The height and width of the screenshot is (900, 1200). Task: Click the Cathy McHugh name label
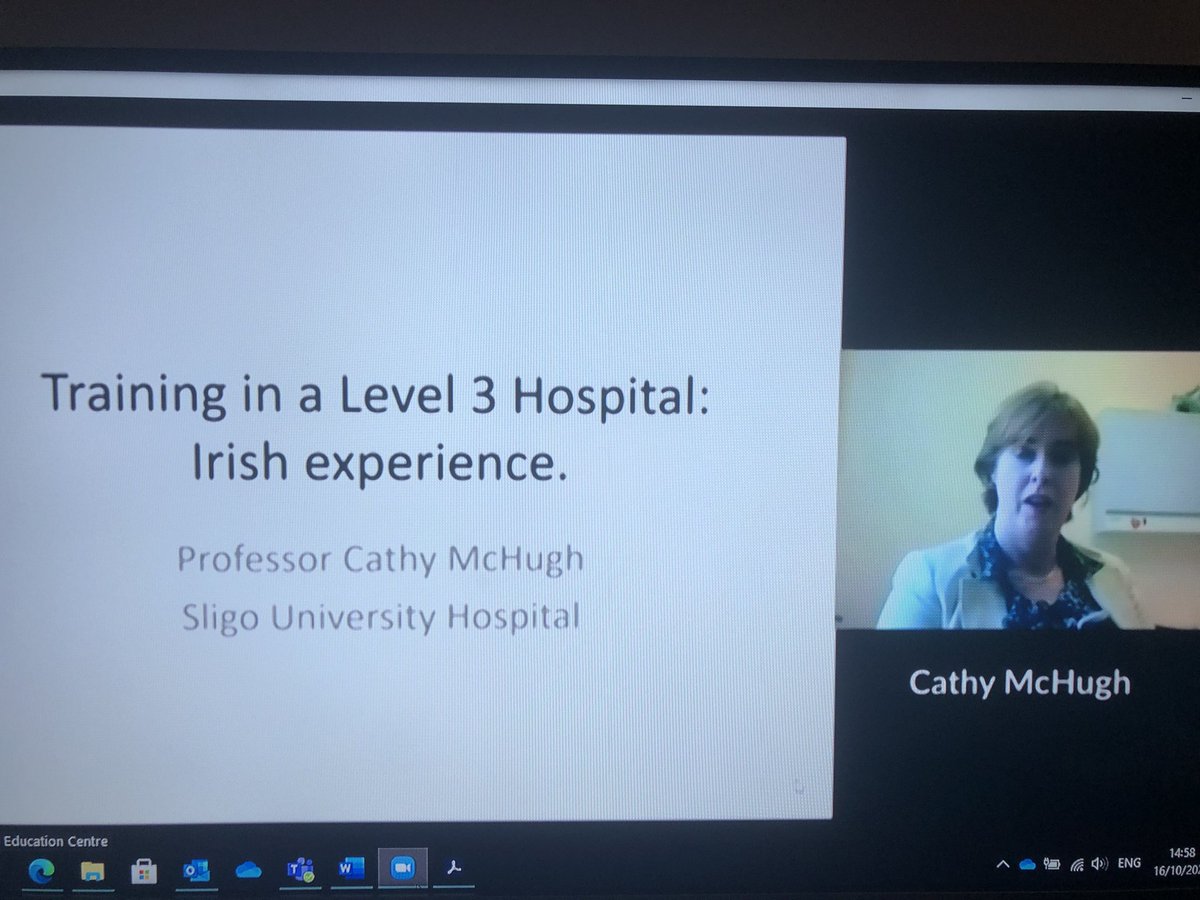tap(1019, 683)
